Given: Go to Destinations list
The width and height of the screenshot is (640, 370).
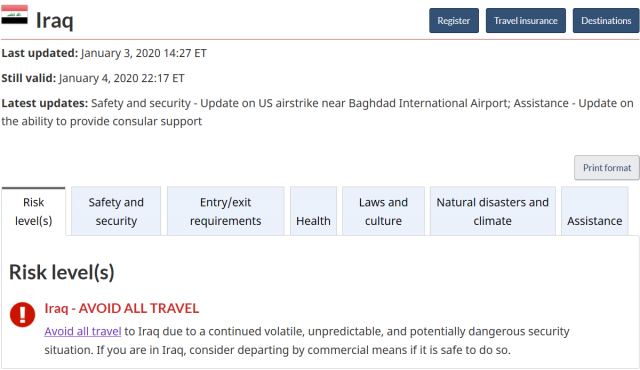Looking at the screenshot, I should pyautogui.click(x=606, y=20).
